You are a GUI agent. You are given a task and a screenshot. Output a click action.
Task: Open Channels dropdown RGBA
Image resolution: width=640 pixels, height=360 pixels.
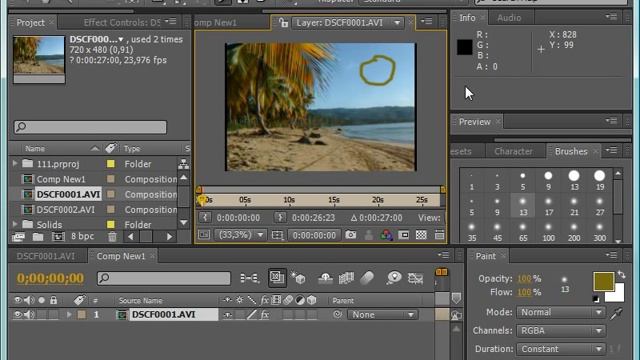click(561, 331)
